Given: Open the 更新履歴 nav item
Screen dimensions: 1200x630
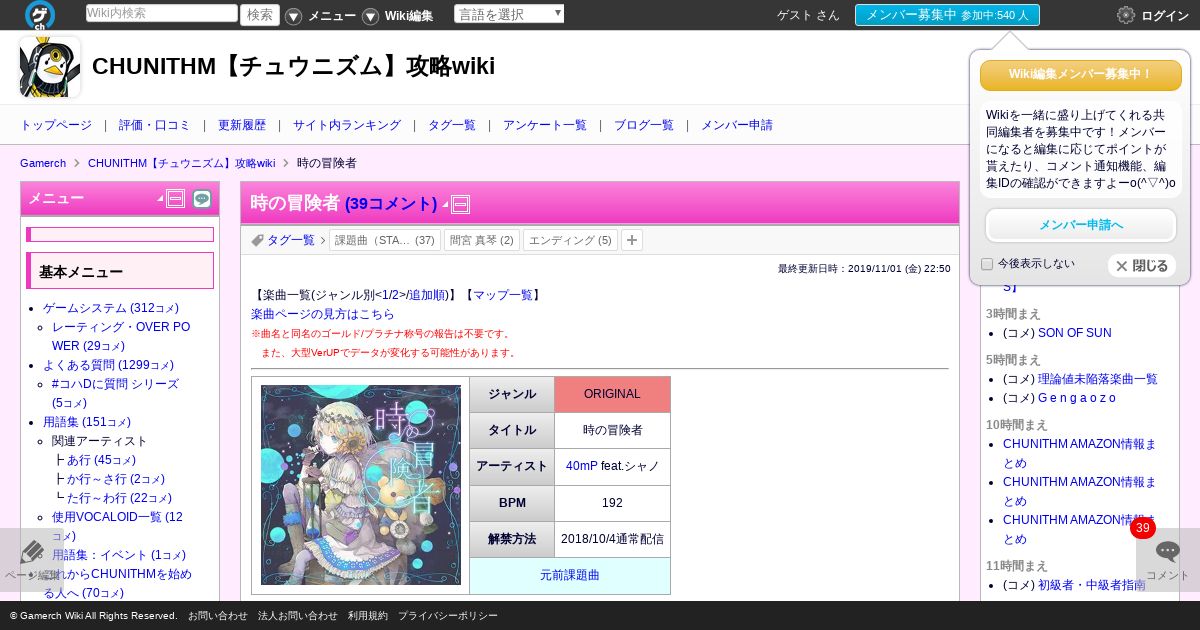Looking at the screenshot, I should click(x=242, y=125).
